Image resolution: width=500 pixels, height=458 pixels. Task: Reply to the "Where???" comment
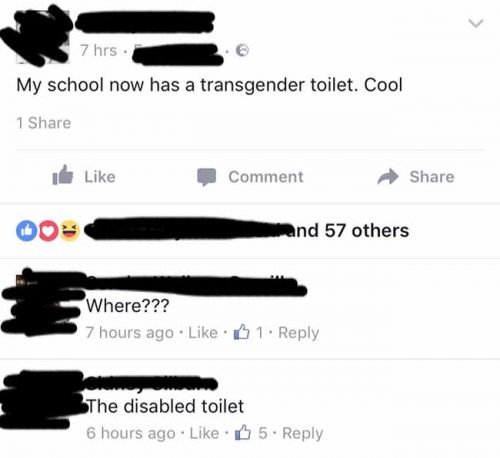[299, 333]
